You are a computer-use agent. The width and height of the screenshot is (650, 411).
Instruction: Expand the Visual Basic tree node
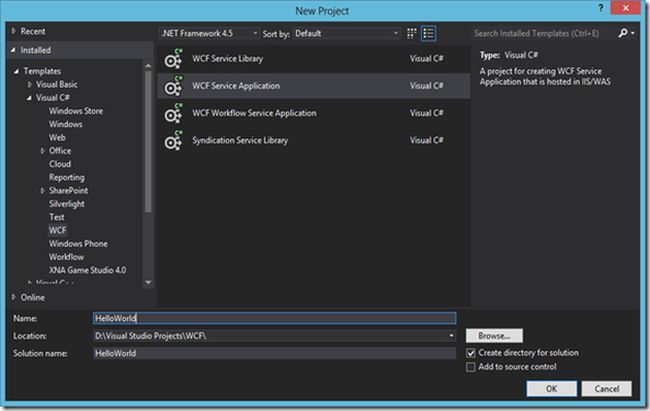pos(29,85)
